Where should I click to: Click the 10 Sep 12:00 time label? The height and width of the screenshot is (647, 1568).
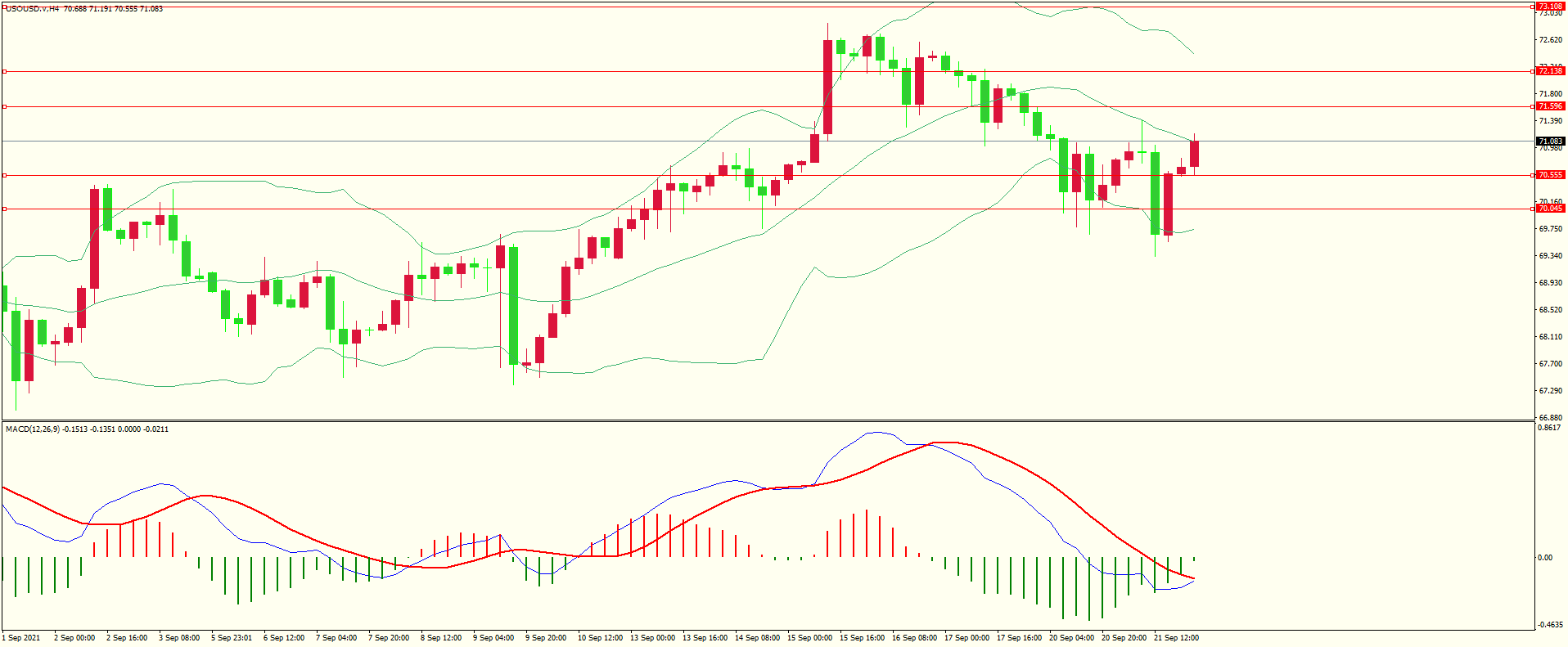click(600, 638)
